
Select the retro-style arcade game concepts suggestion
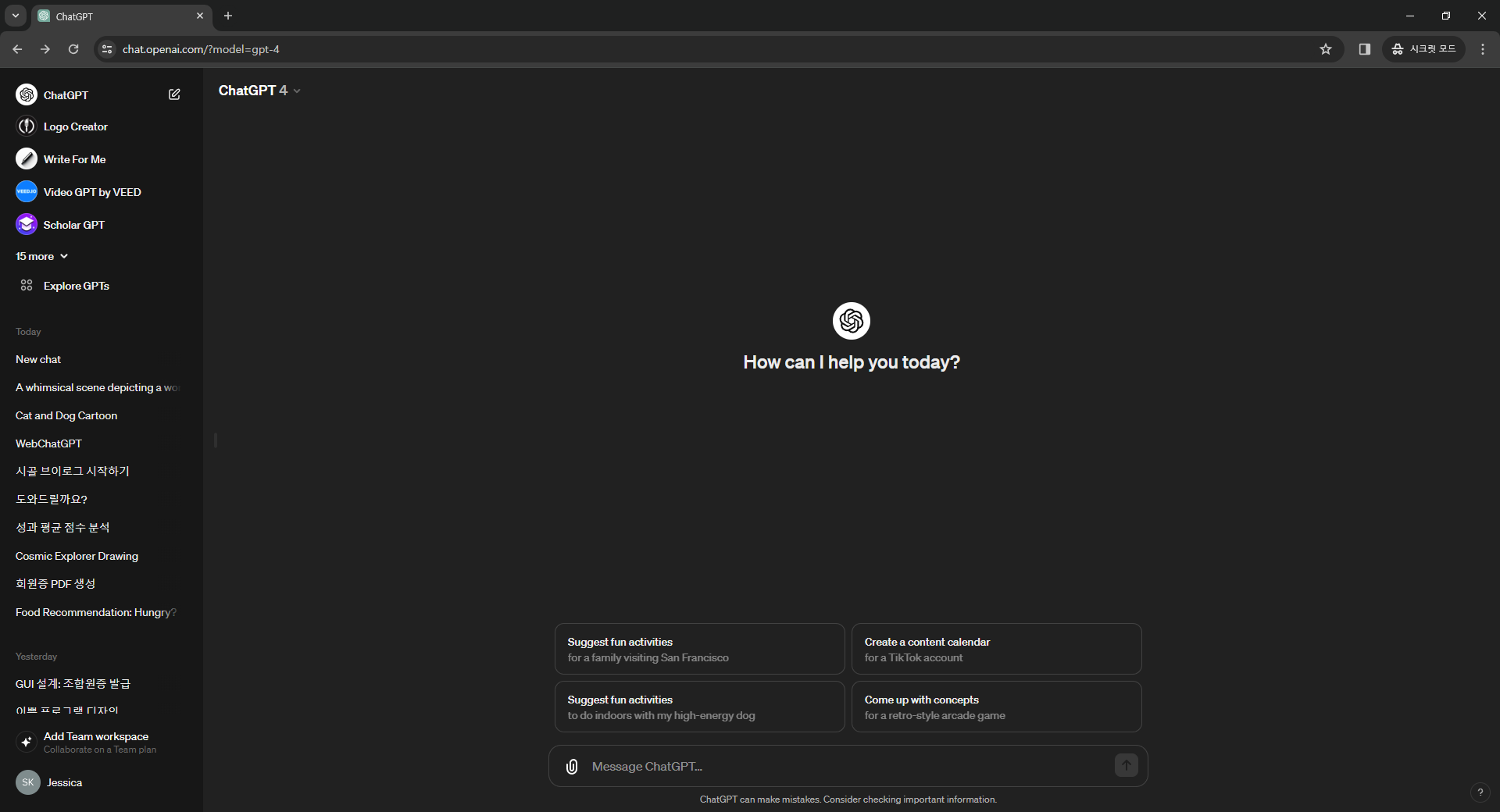click(x=997, y=707)
